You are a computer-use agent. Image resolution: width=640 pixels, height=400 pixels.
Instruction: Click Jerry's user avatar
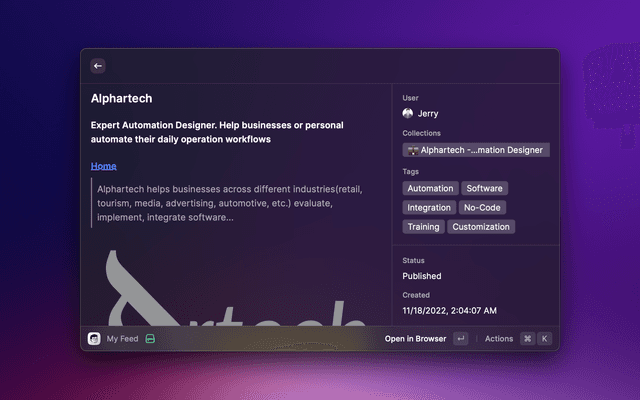pyautogui.click(x=408, y=114)
